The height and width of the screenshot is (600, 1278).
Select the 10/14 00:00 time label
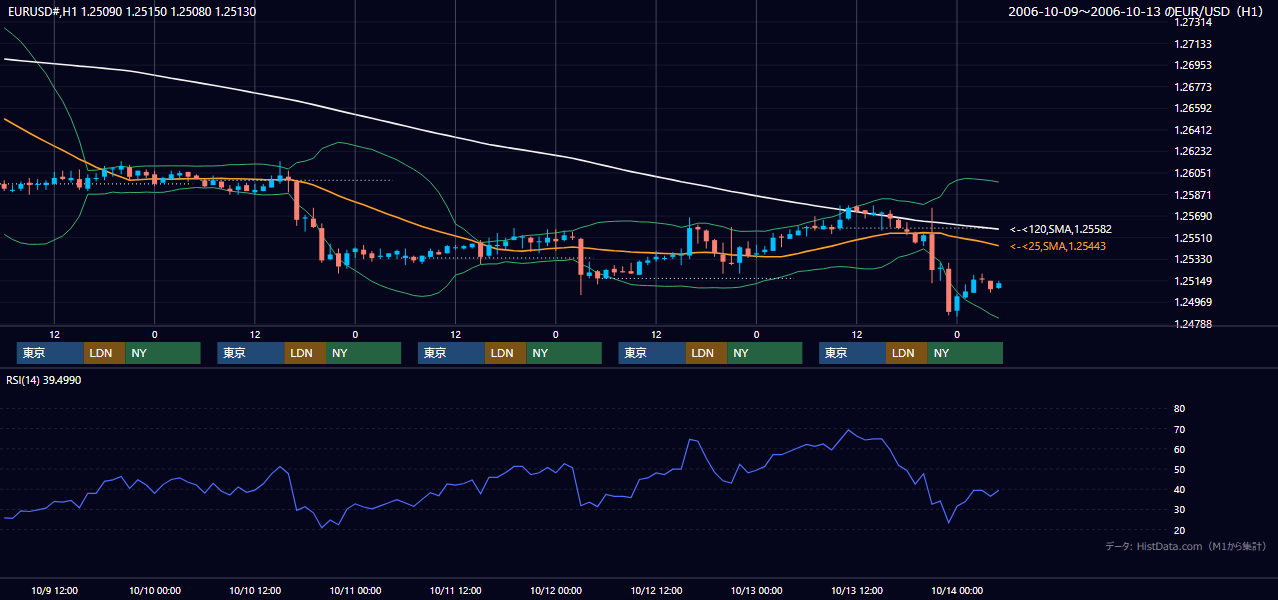tap(957, 590)
